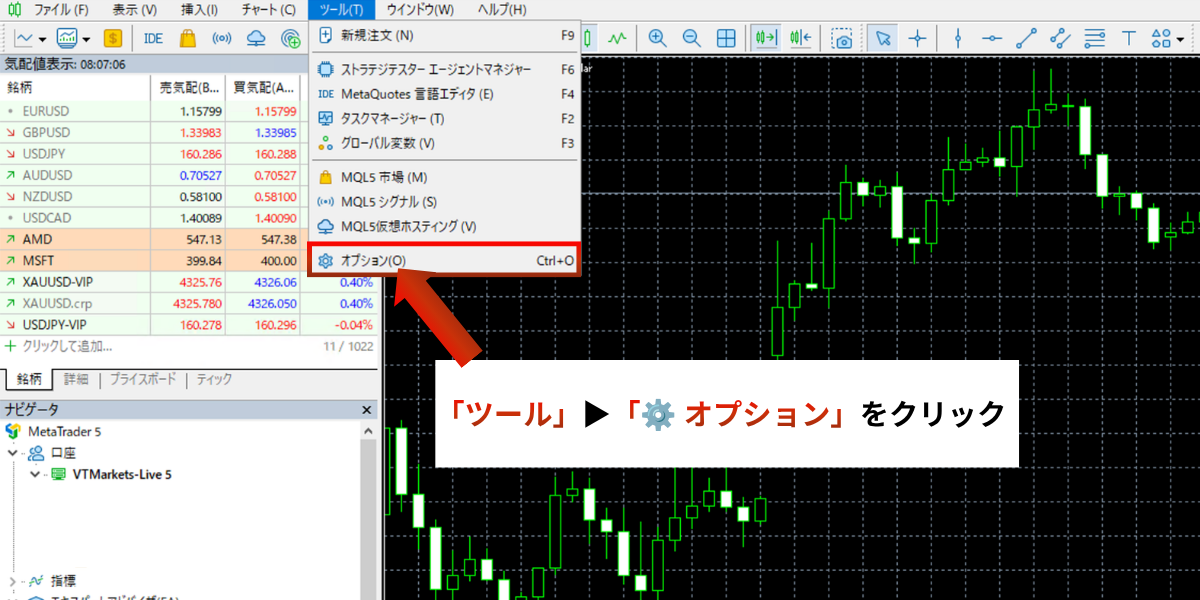The width and height of the screenshot is (1200, 600).
Task: Select MQL5 シグナル (S) entry
Action: click(x=446, y=202)
